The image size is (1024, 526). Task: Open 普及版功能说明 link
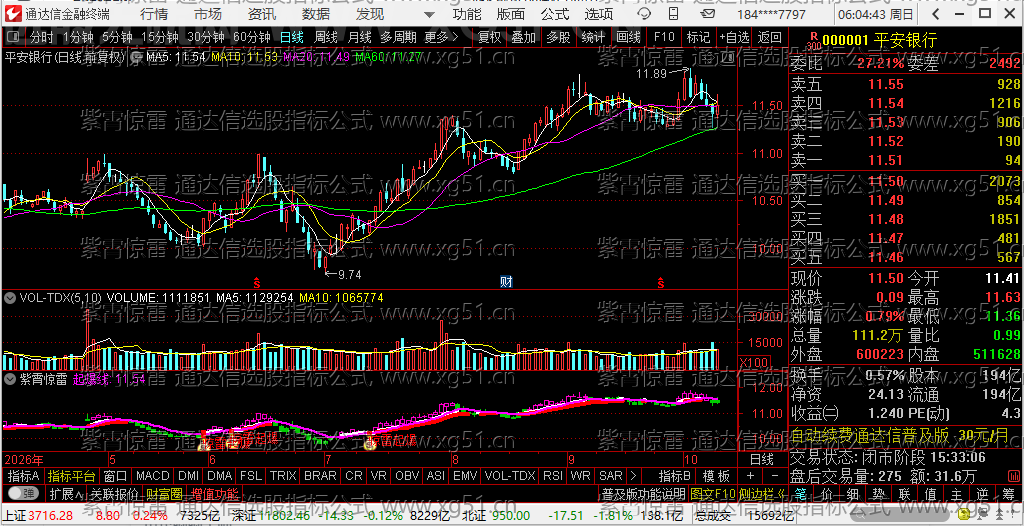tap(643, 493)
